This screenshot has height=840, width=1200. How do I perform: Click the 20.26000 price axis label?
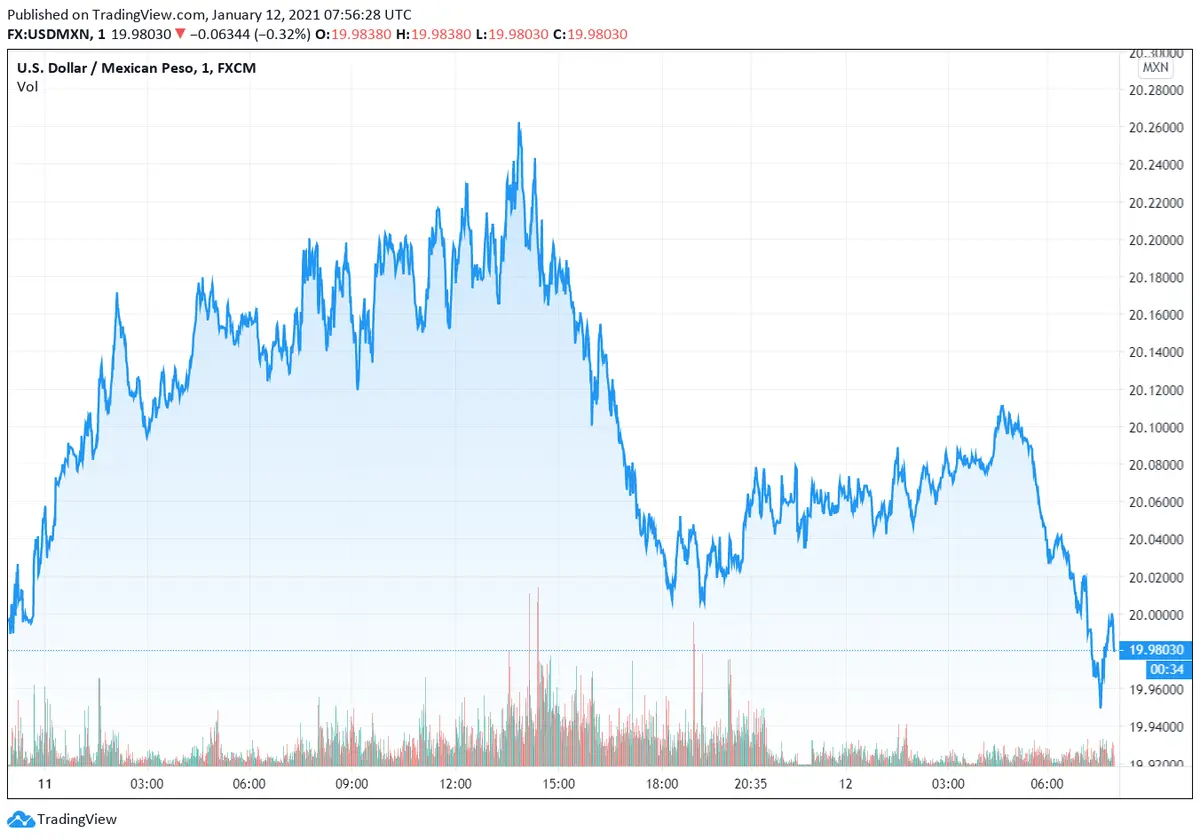[x=1156, y=128]
